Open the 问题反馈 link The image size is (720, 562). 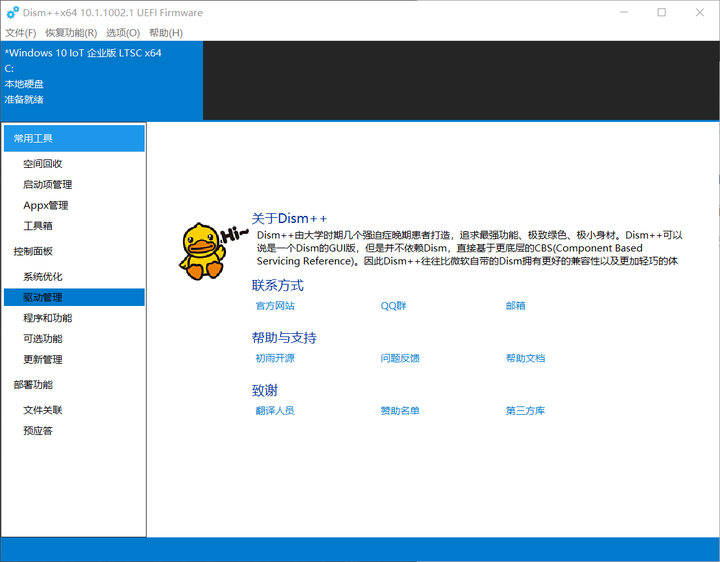(400, 358)
